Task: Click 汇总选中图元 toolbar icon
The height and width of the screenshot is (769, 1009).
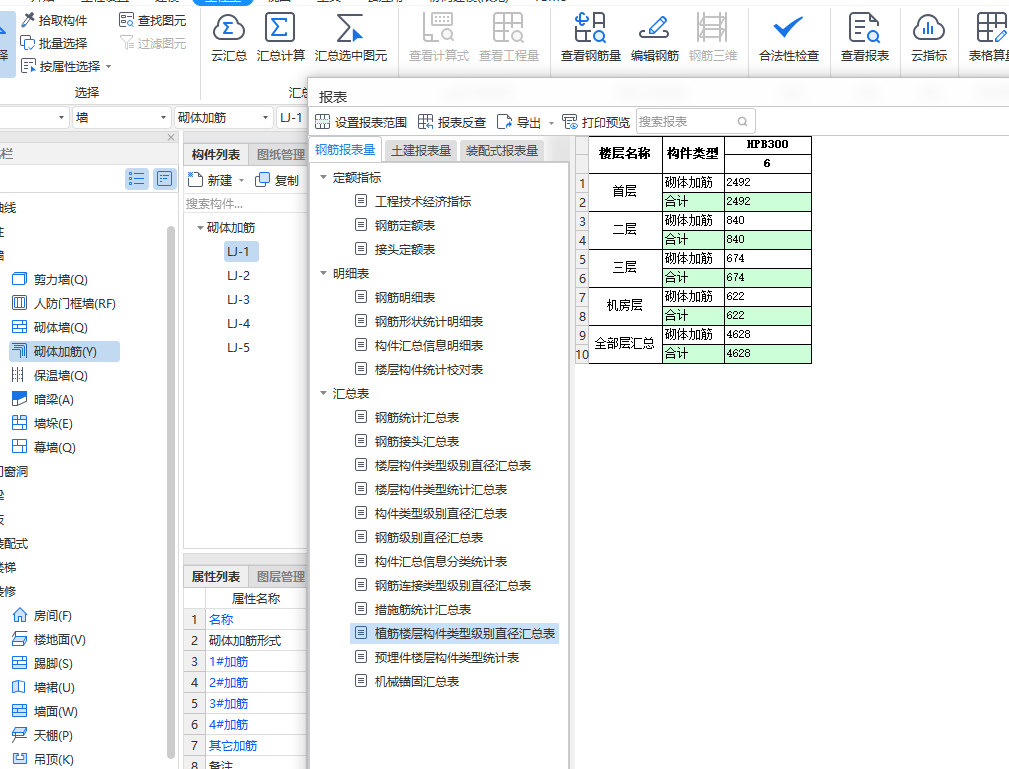Action: click(x=351, y=37)
